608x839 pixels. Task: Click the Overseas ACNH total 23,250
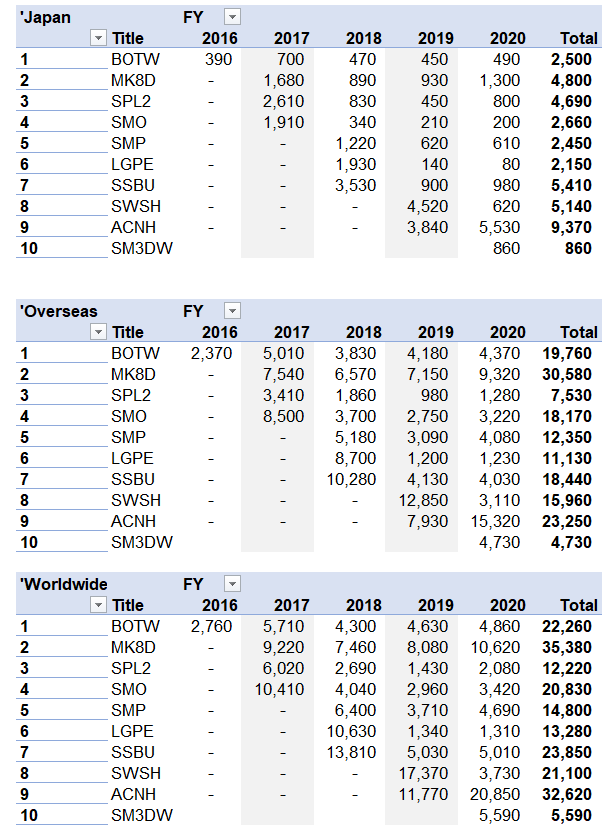(x=567, y=521)
